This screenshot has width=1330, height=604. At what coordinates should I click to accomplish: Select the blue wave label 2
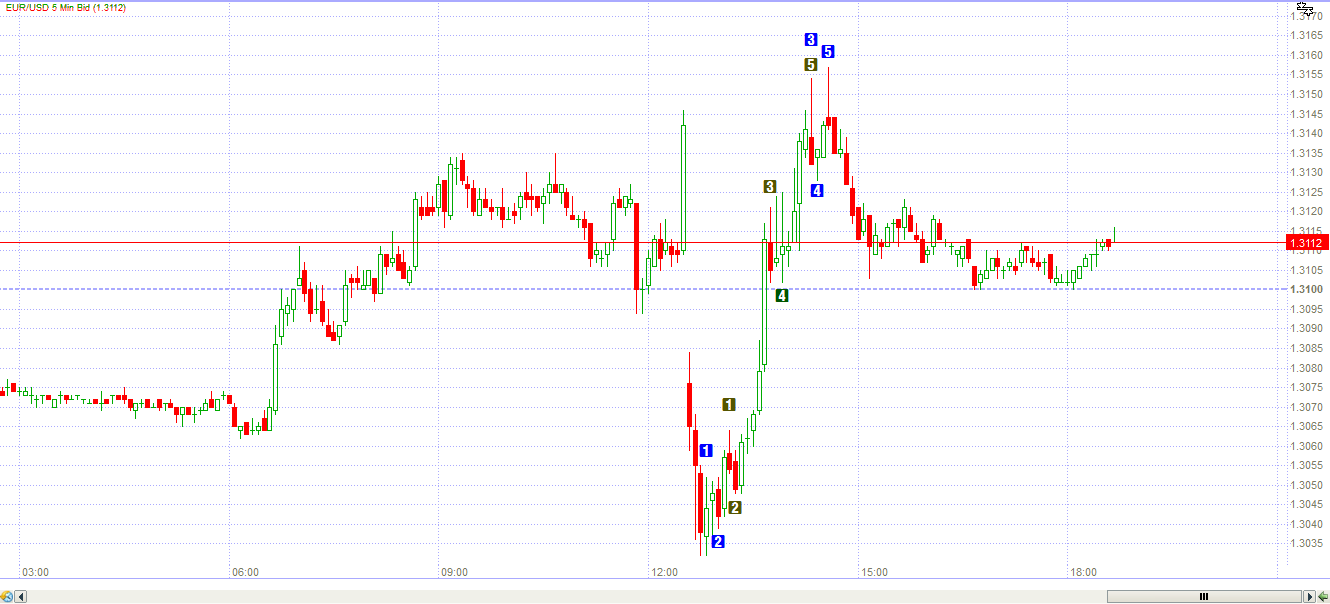718,542
